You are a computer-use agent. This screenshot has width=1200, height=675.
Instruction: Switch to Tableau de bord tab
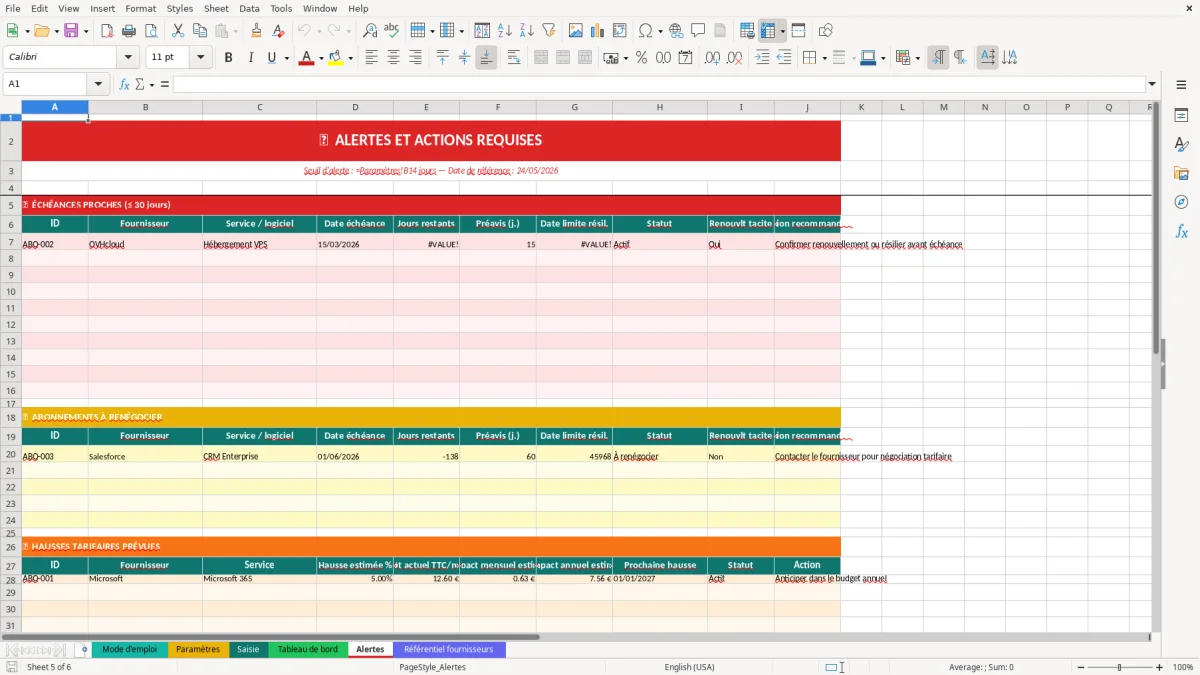[308, 649]
